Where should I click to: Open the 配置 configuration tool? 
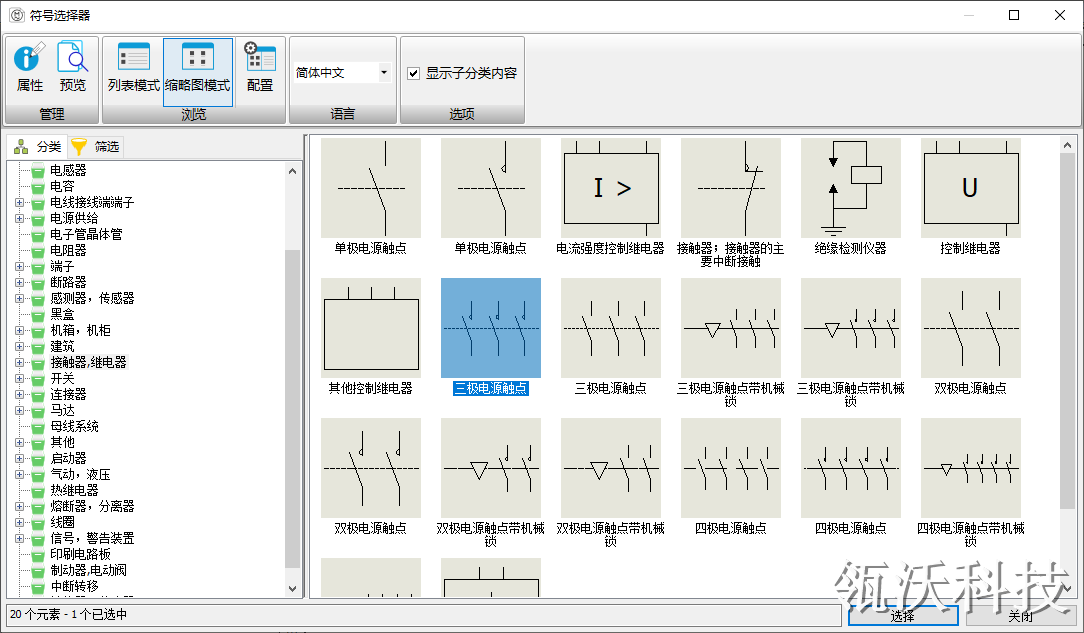pyautogui.click(x=260, y=67)
